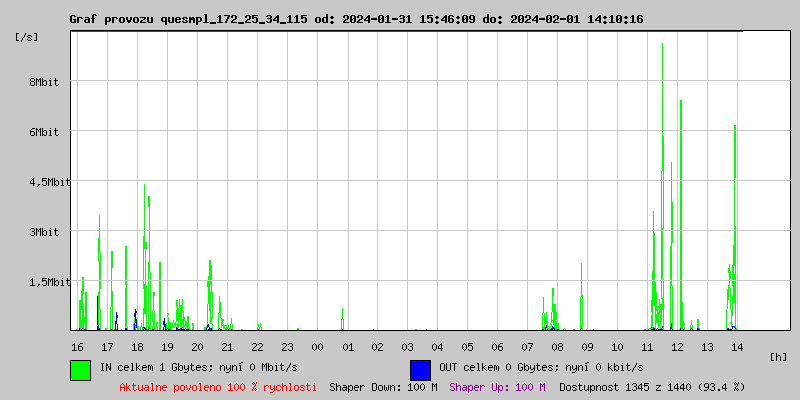The image size is (800, 400).
Task: Select the 6Mbit y-axis label
Action: point(43,132)
